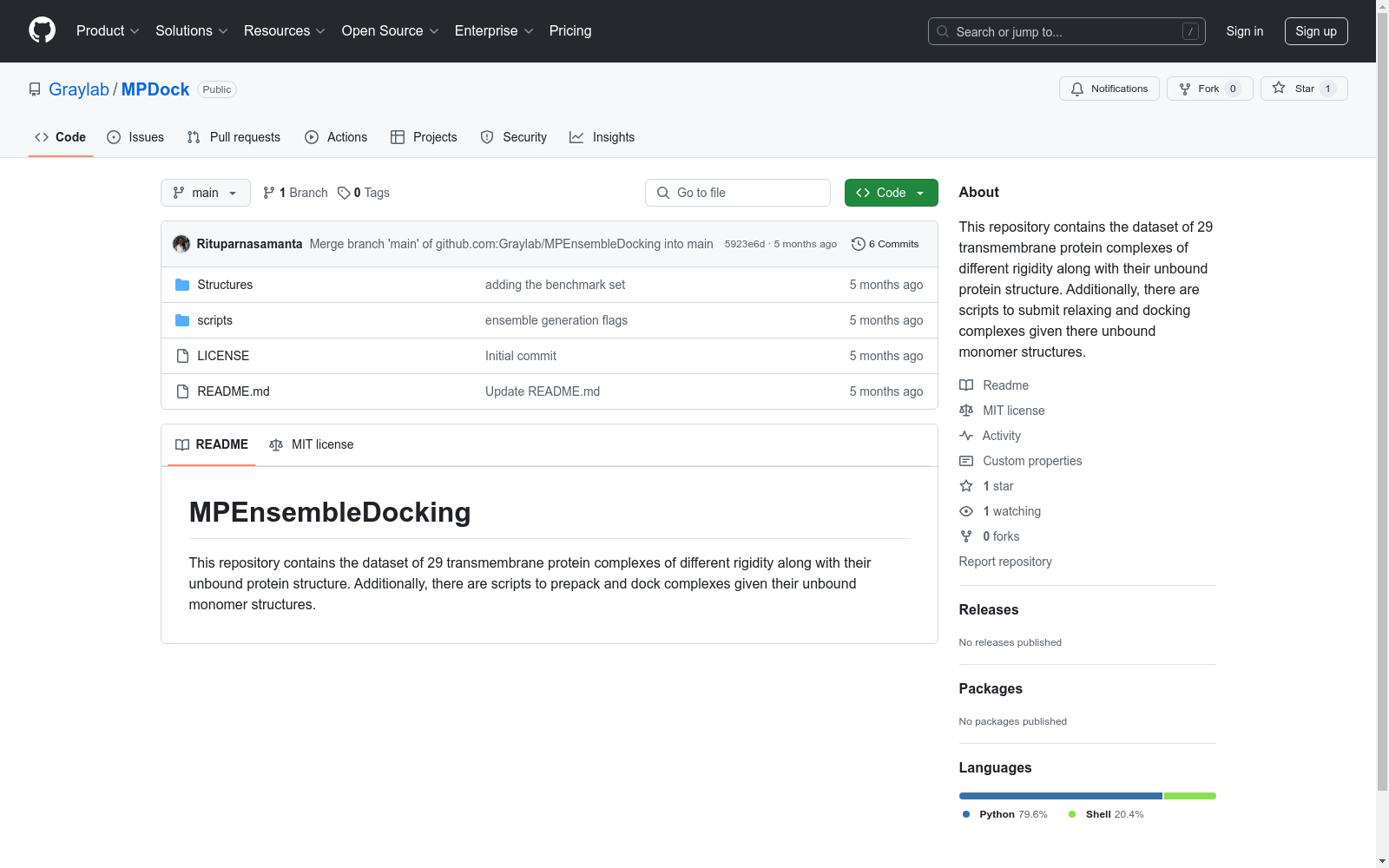
Task: Open the Product menu
Action: click(x=108, y=30)
